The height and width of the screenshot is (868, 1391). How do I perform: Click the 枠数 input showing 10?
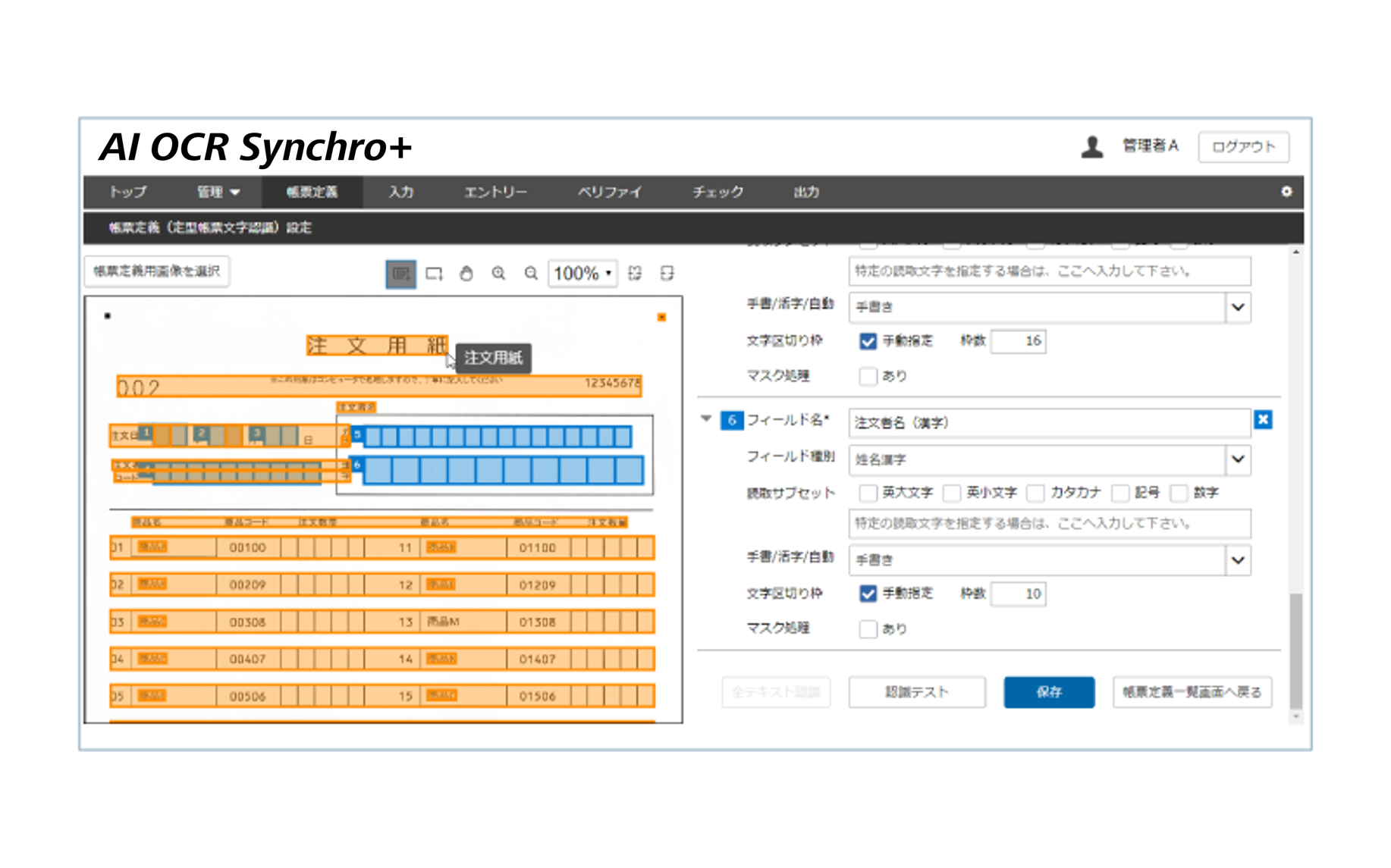[x=1018, y=594]
